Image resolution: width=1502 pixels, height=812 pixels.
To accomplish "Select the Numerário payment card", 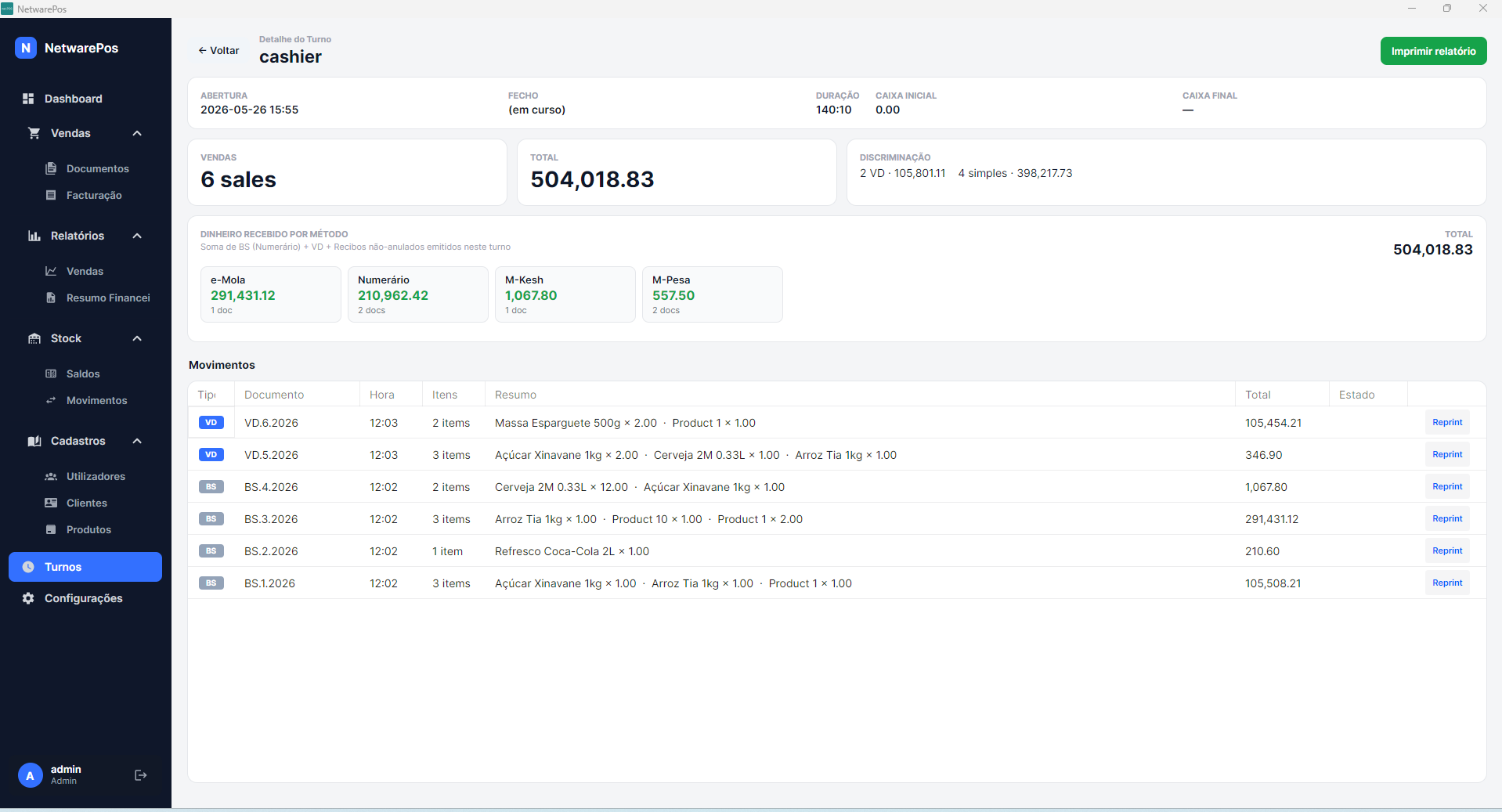I will tap(418, 294).
